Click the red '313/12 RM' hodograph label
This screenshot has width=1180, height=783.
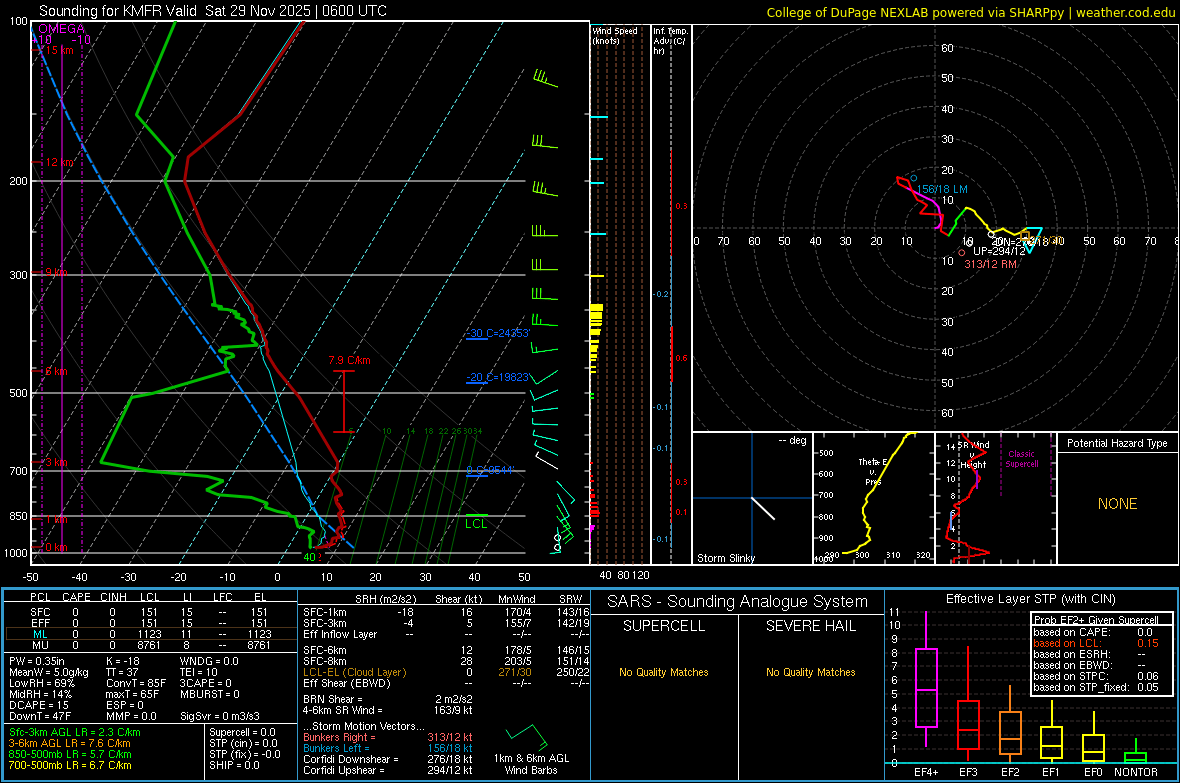point(990,264)
